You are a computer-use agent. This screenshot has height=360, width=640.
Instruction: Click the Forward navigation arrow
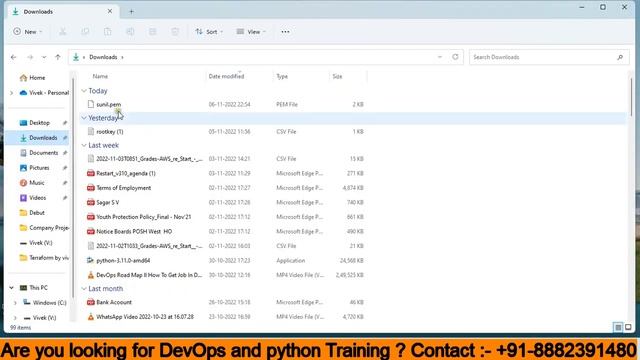tap(30, 57)
